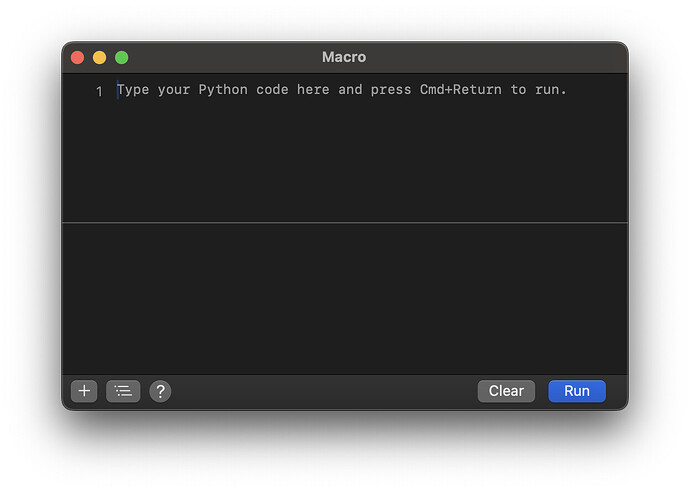Open help with the question mark button

[x=160, y=391]
